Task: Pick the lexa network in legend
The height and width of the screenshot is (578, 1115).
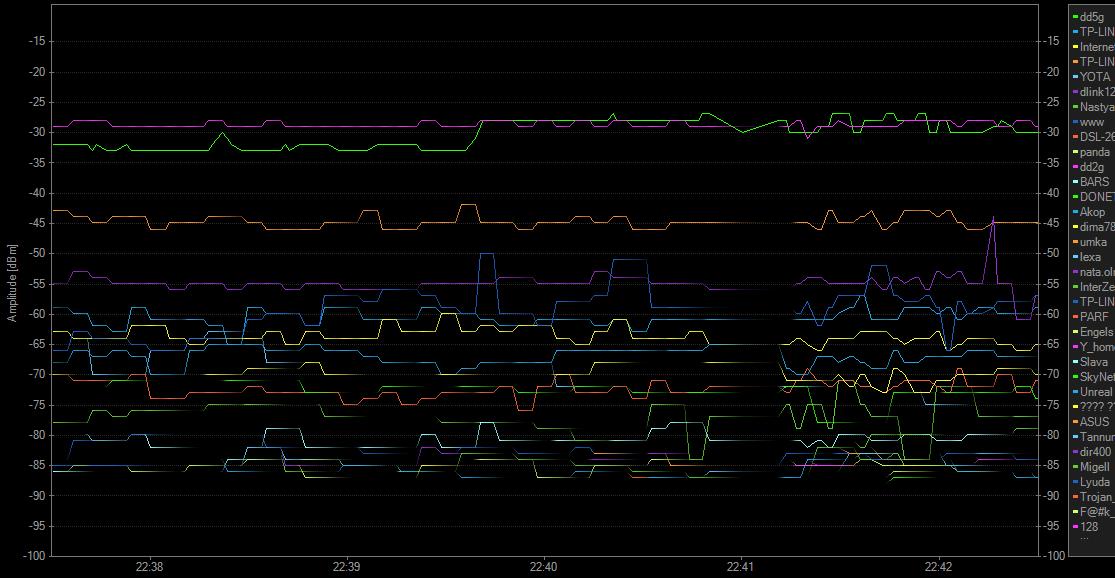Action: coord(1087,257)
